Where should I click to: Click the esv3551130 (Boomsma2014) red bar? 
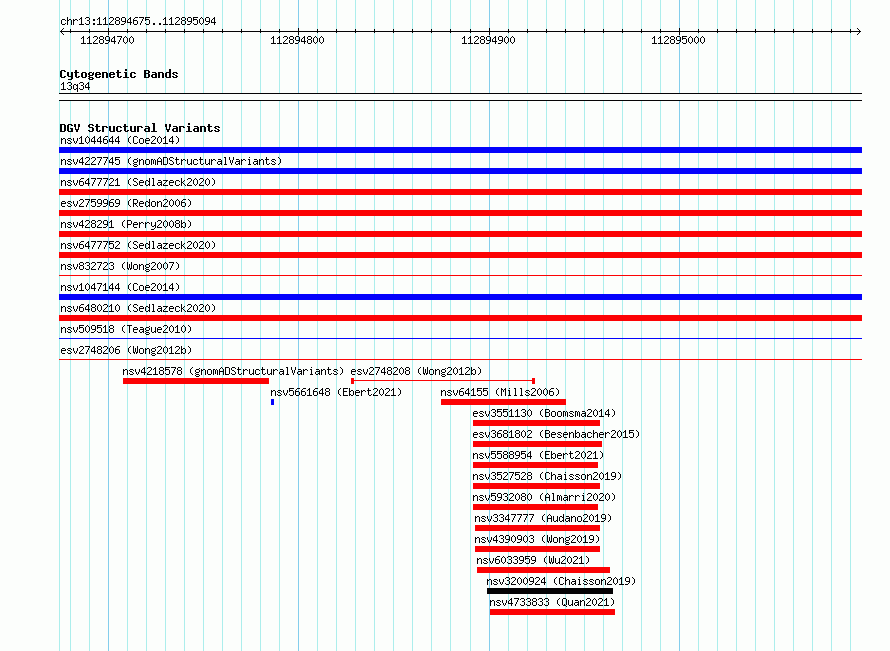pos(536,423)
